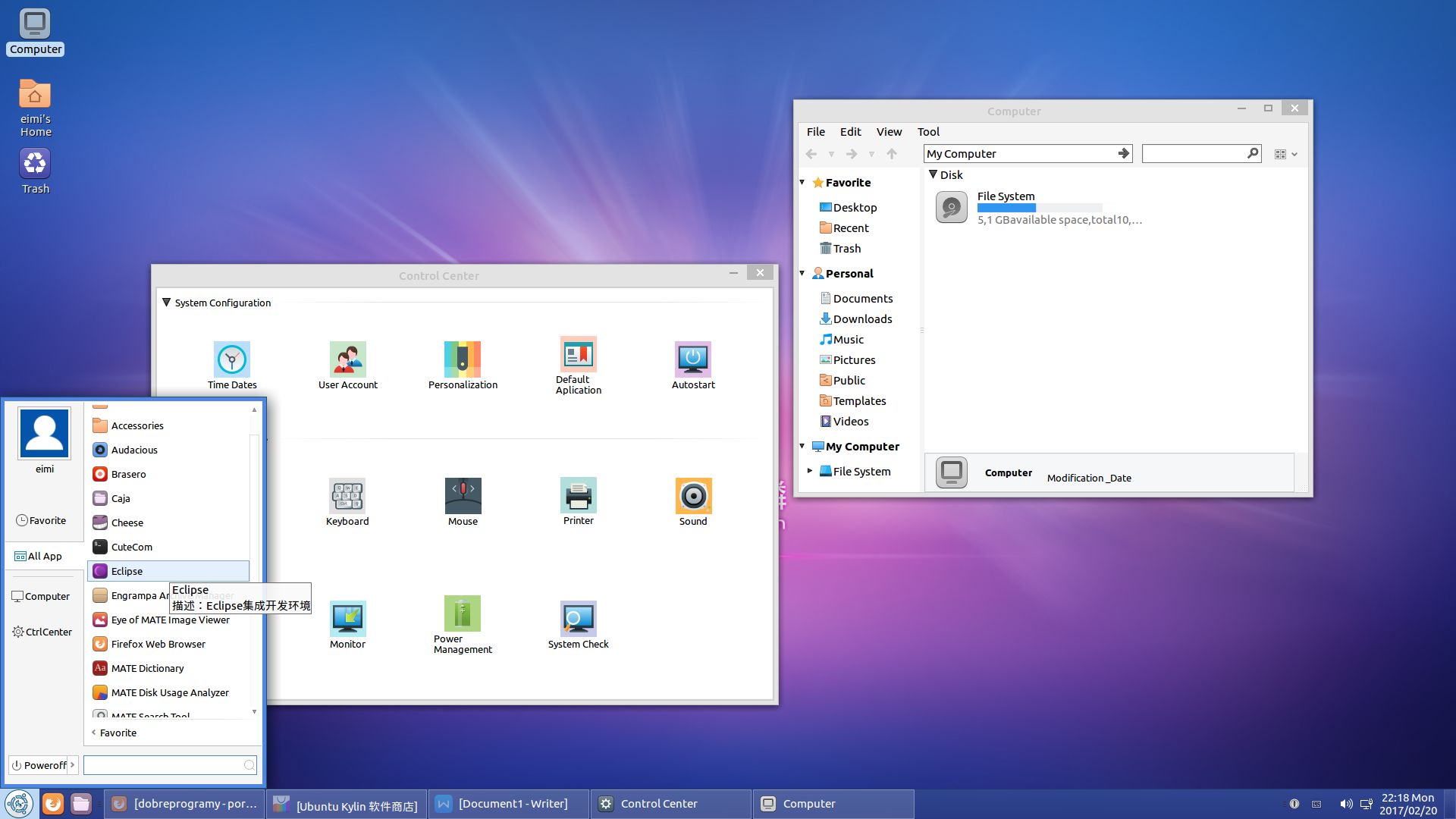This screenshot has height=819, width=1456.
Task: Open the Personalization icon in Control Center
Action: [463, 359]
